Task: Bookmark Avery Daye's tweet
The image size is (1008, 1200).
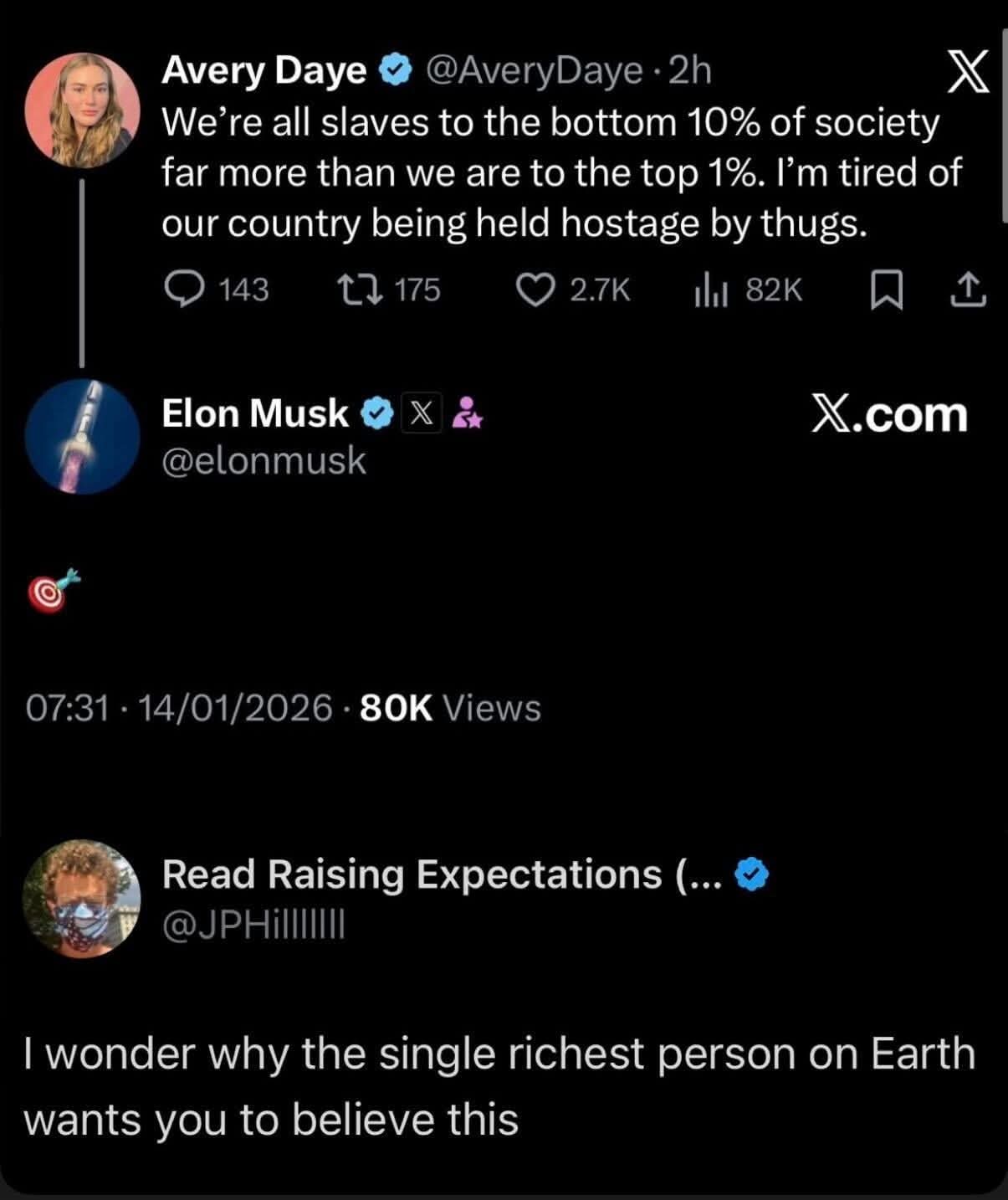Action: 888,290
